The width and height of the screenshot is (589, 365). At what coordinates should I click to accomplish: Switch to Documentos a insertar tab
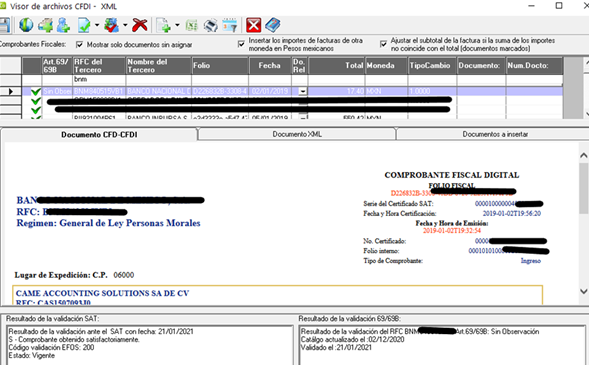(x=495, y=134)
